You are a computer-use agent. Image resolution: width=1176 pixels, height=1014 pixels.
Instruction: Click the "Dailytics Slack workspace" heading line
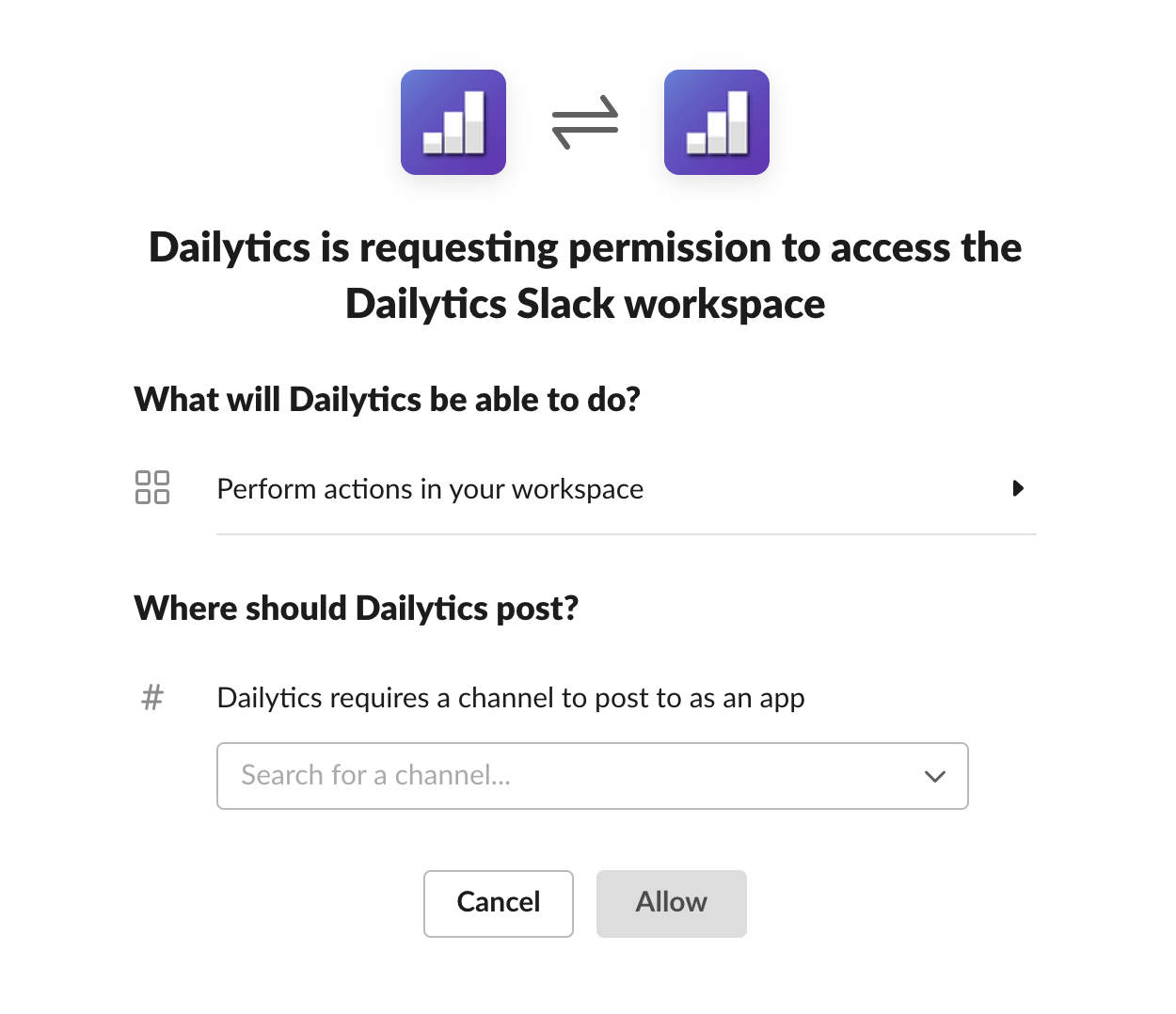(x=585, y=304)
